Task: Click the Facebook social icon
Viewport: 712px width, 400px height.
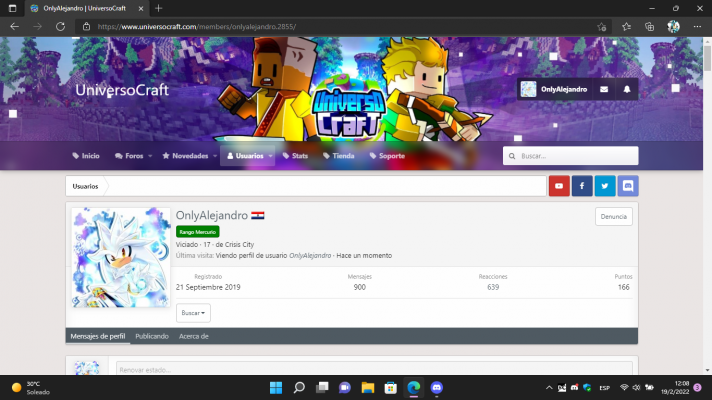Action: point(582,186)
